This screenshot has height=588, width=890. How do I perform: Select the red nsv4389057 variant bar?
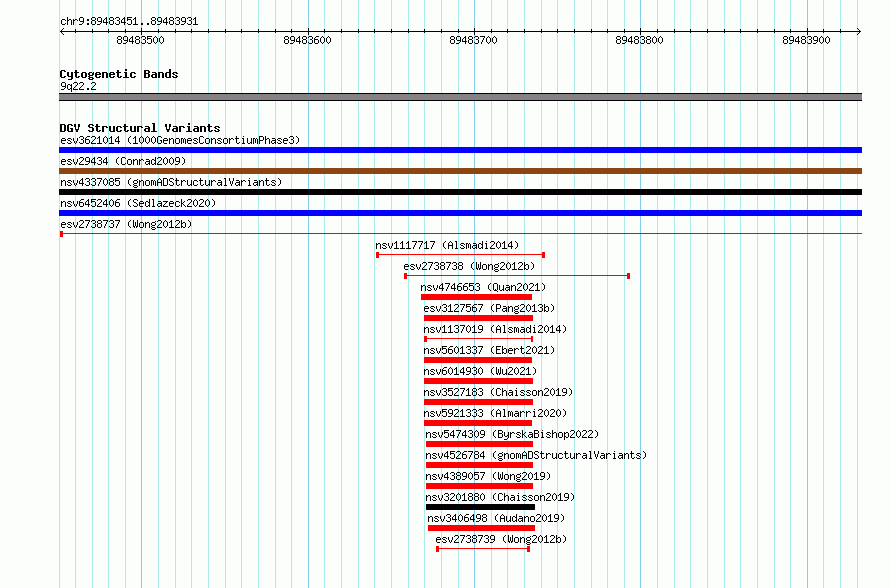[479, 486]
